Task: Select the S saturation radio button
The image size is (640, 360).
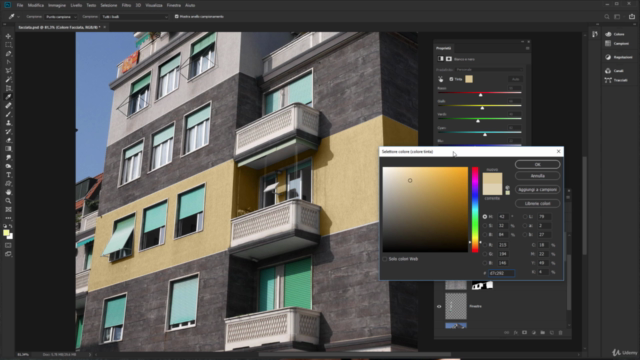Action: [x=485, y=226]
